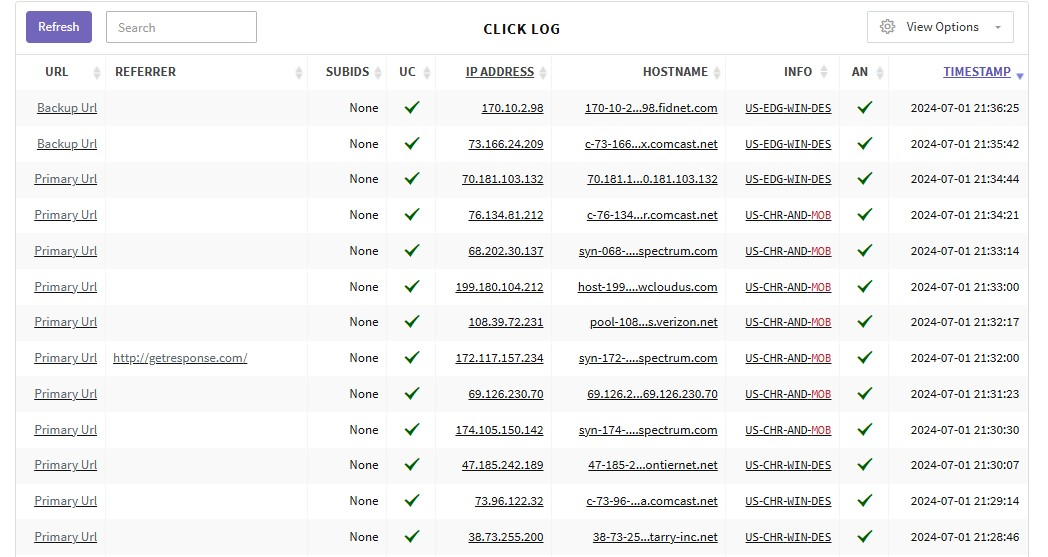
Task: Open hostname c-73-96-...a.comcast.net
Action: point(652,501)
